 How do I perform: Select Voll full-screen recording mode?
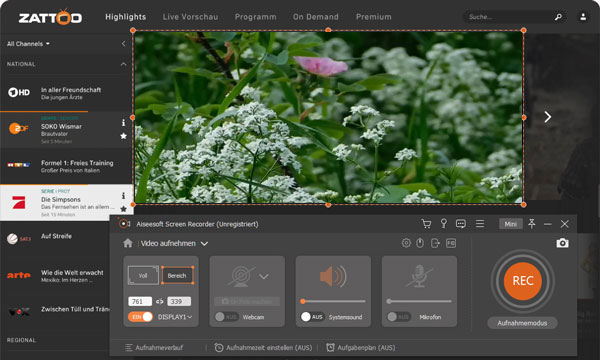tap(143, 275)
